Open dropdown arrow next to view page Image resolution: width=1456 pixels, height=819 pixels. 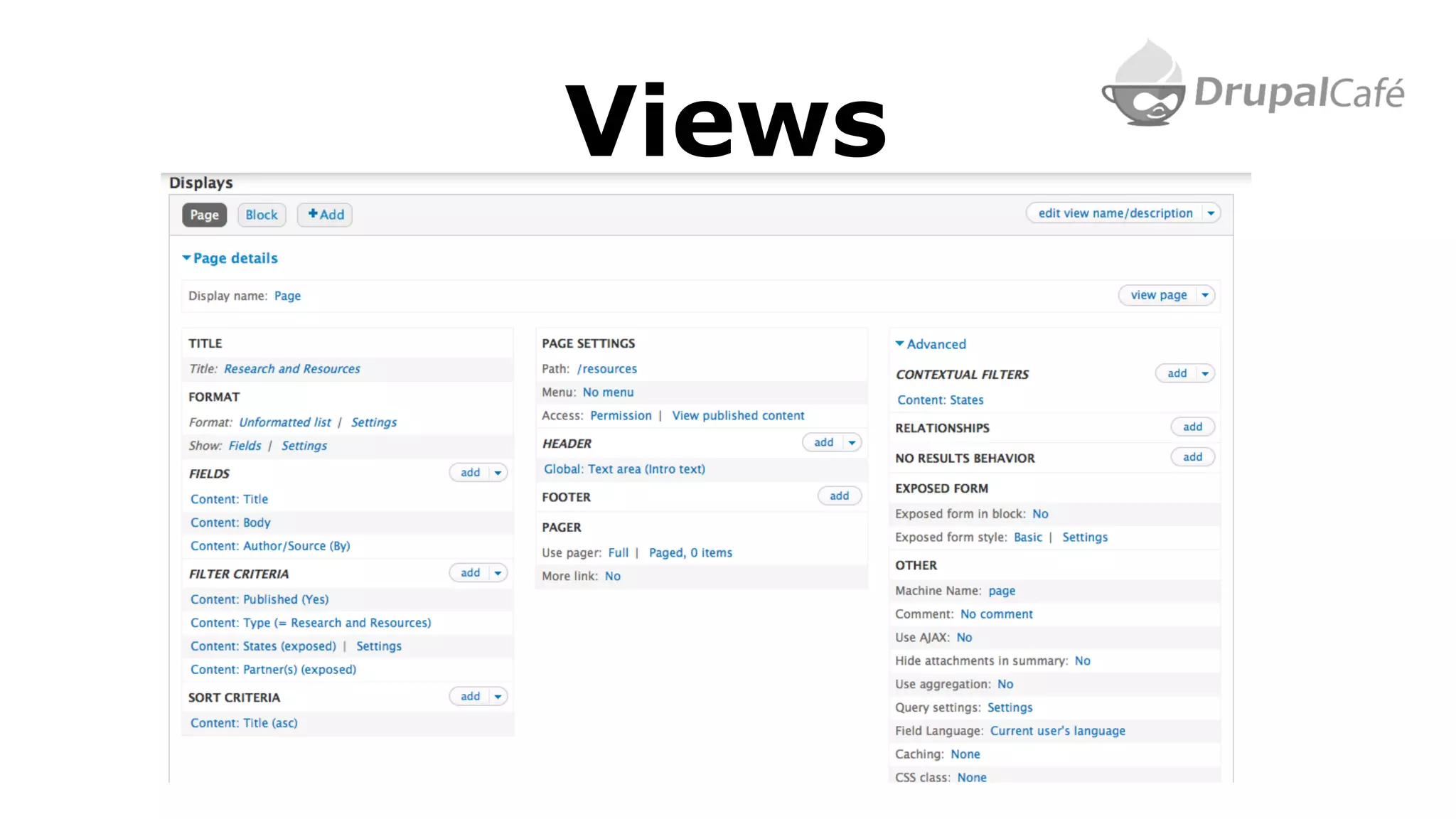click(x=1205, y=295)
